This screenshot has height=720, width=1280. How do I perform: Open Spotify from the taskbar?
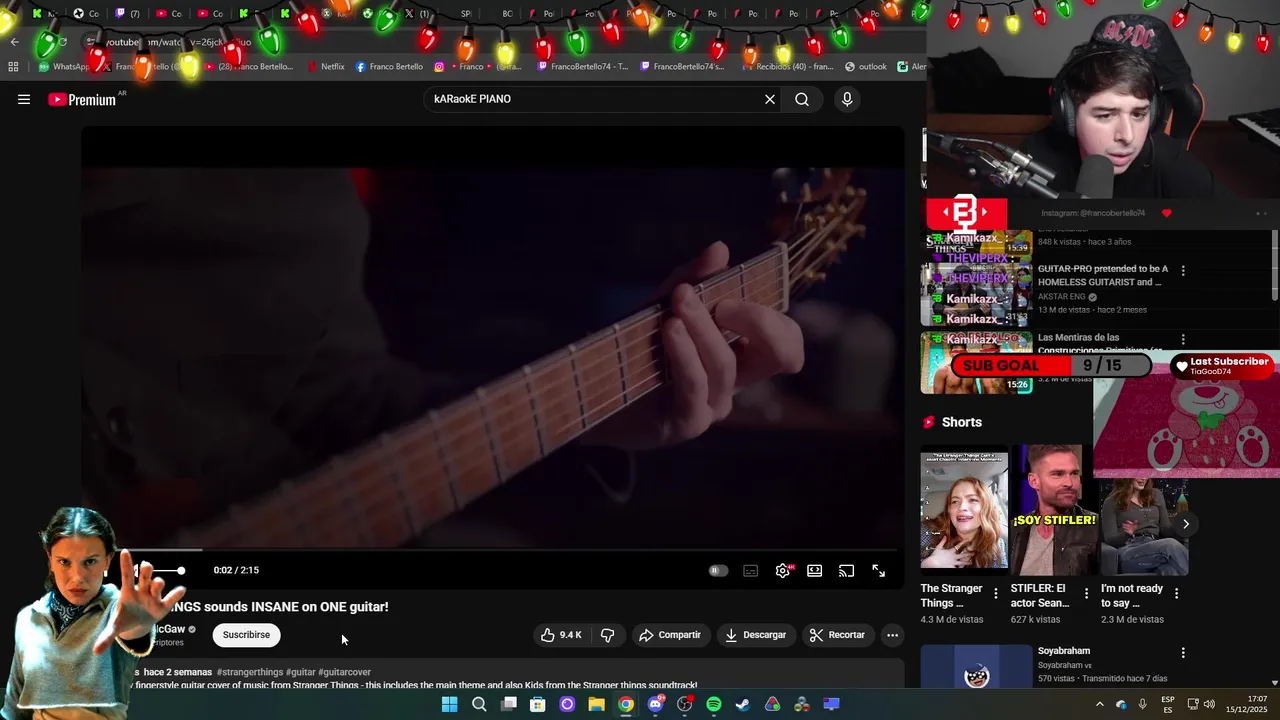pyautogui.click(x=714, y=704)
